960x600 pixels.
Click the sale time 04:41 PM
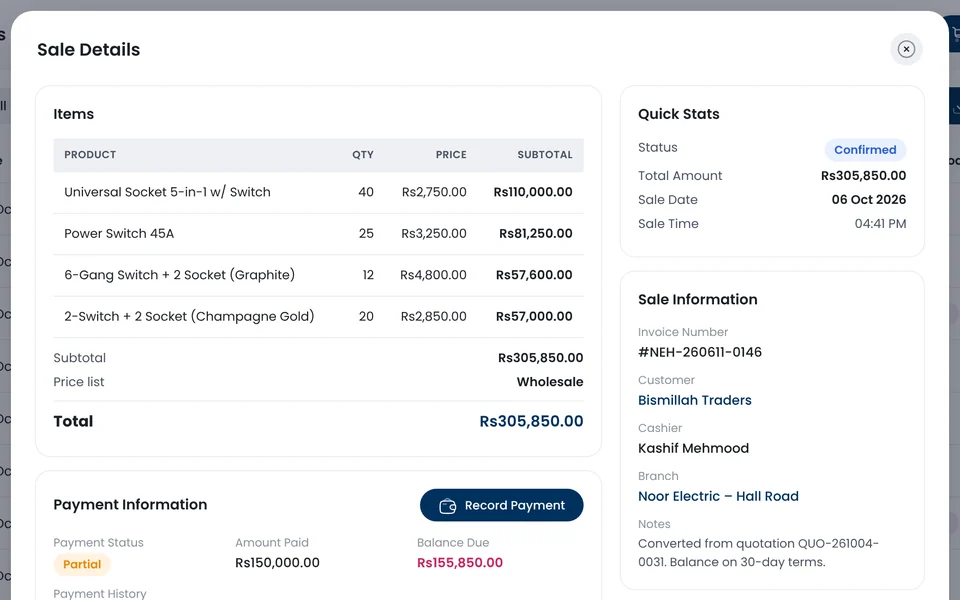pos(880,223)
